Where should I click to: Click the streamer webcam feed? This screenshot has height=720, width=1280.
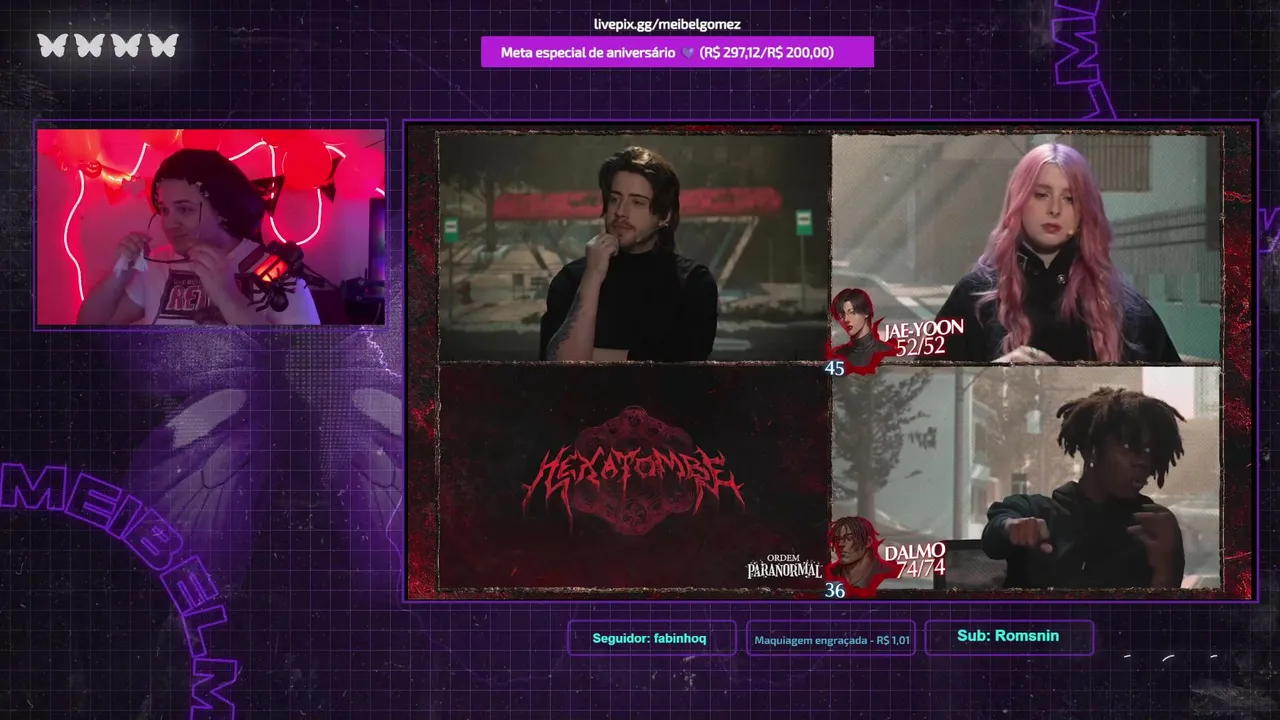[210, 227]
